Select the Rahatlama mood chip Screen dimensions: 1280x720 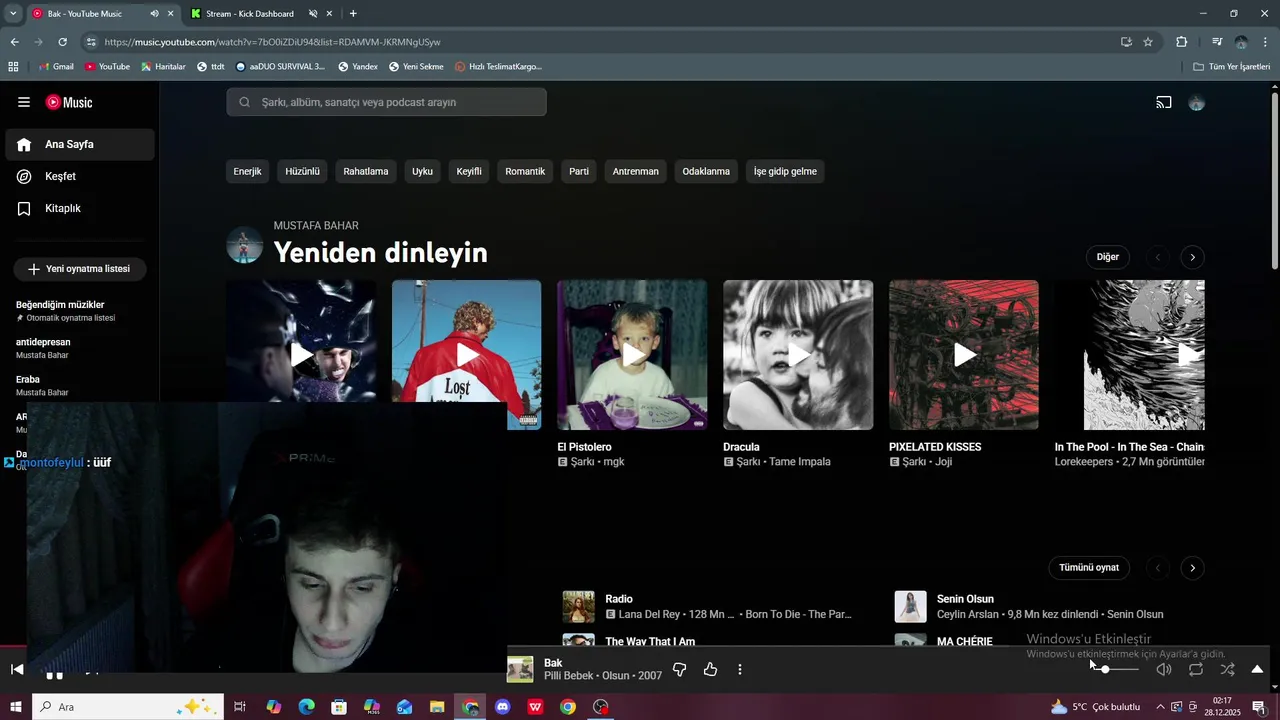point(366,171)
